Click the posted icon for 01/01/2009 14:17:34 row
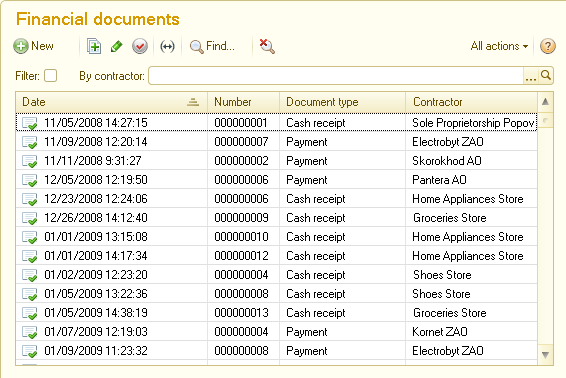This screenshot has height=378, width=566. tap(29, 256)
